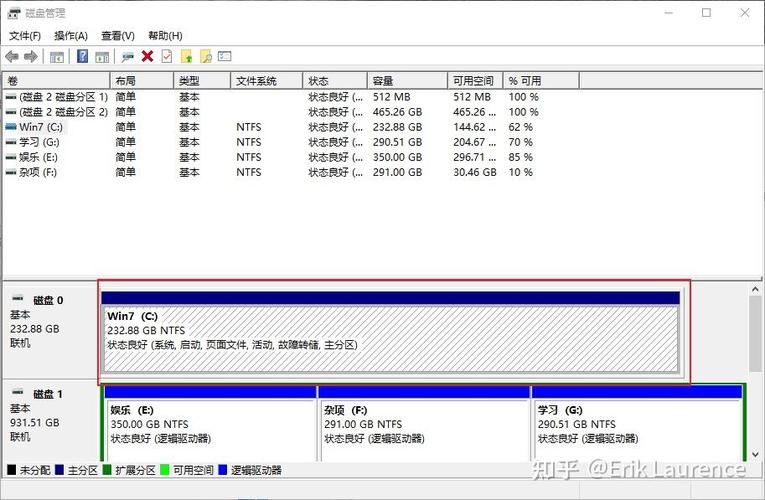This screenshot has width=765, height=500.
Task: Open Help with the blue question mark icon
Action: 82,57
